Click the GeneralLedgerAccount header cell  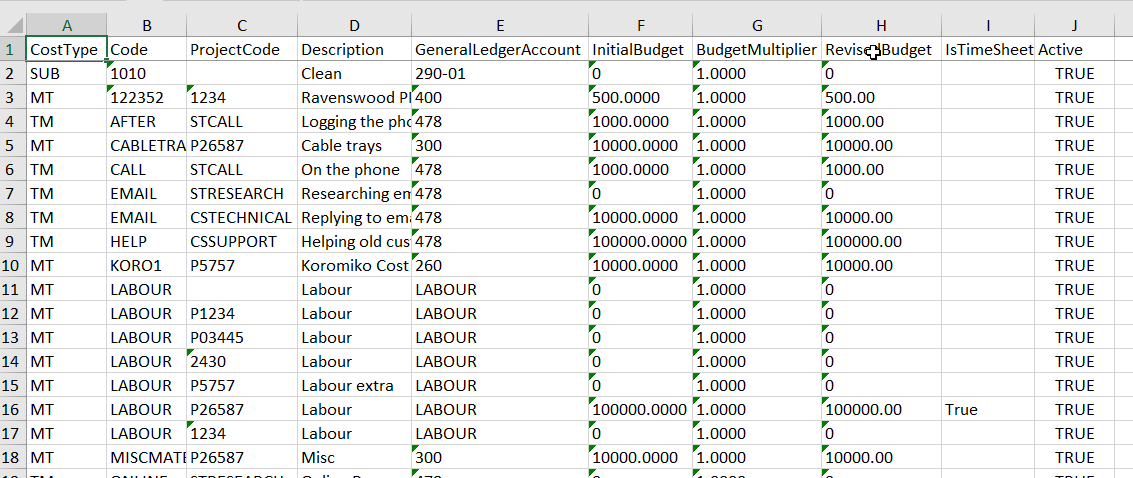click(499, 49)
